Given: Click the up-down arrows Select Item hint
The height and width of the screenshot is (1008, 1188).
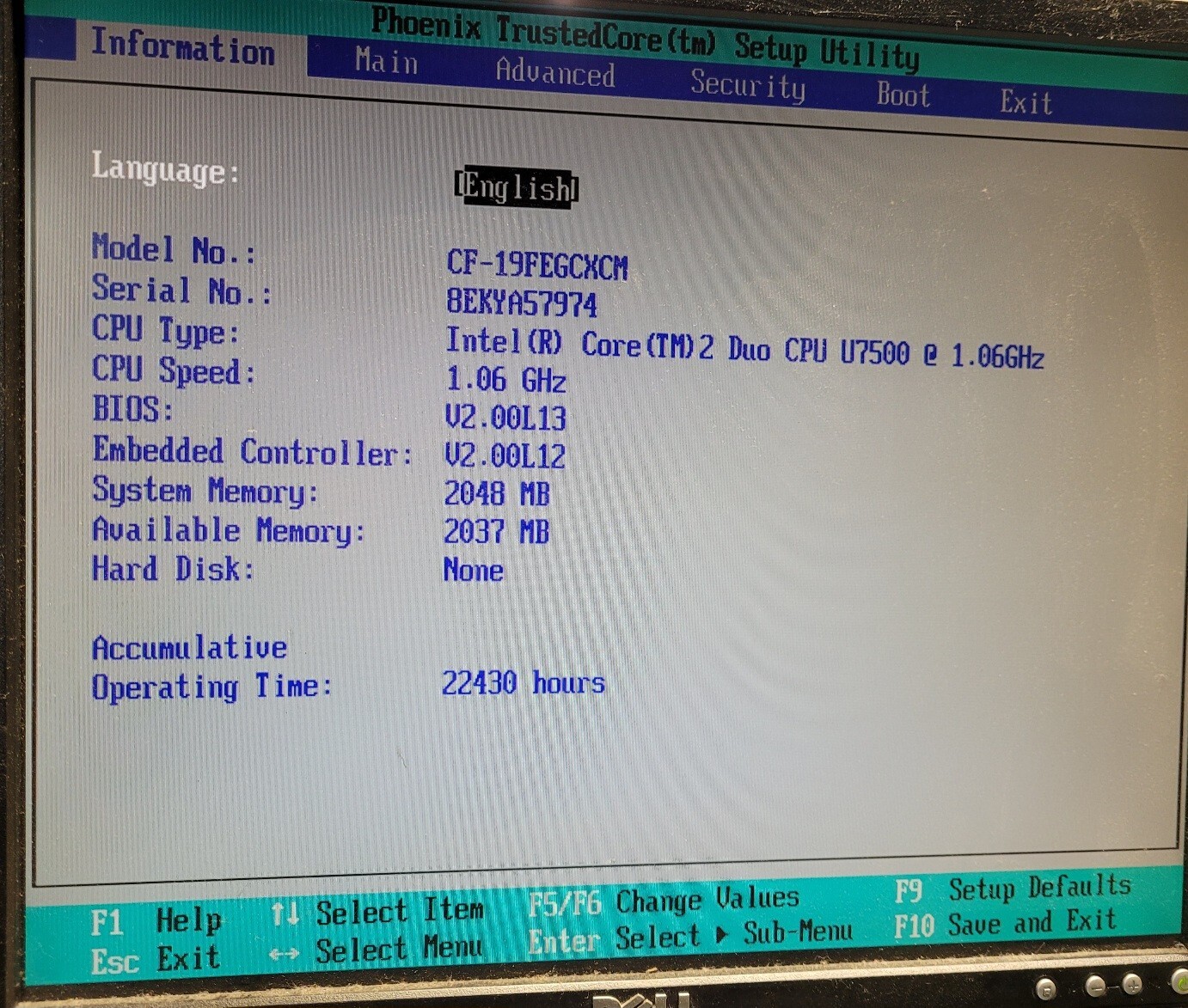Looking at the screenshot, I should pyautogui.click(x=377, y=911).
